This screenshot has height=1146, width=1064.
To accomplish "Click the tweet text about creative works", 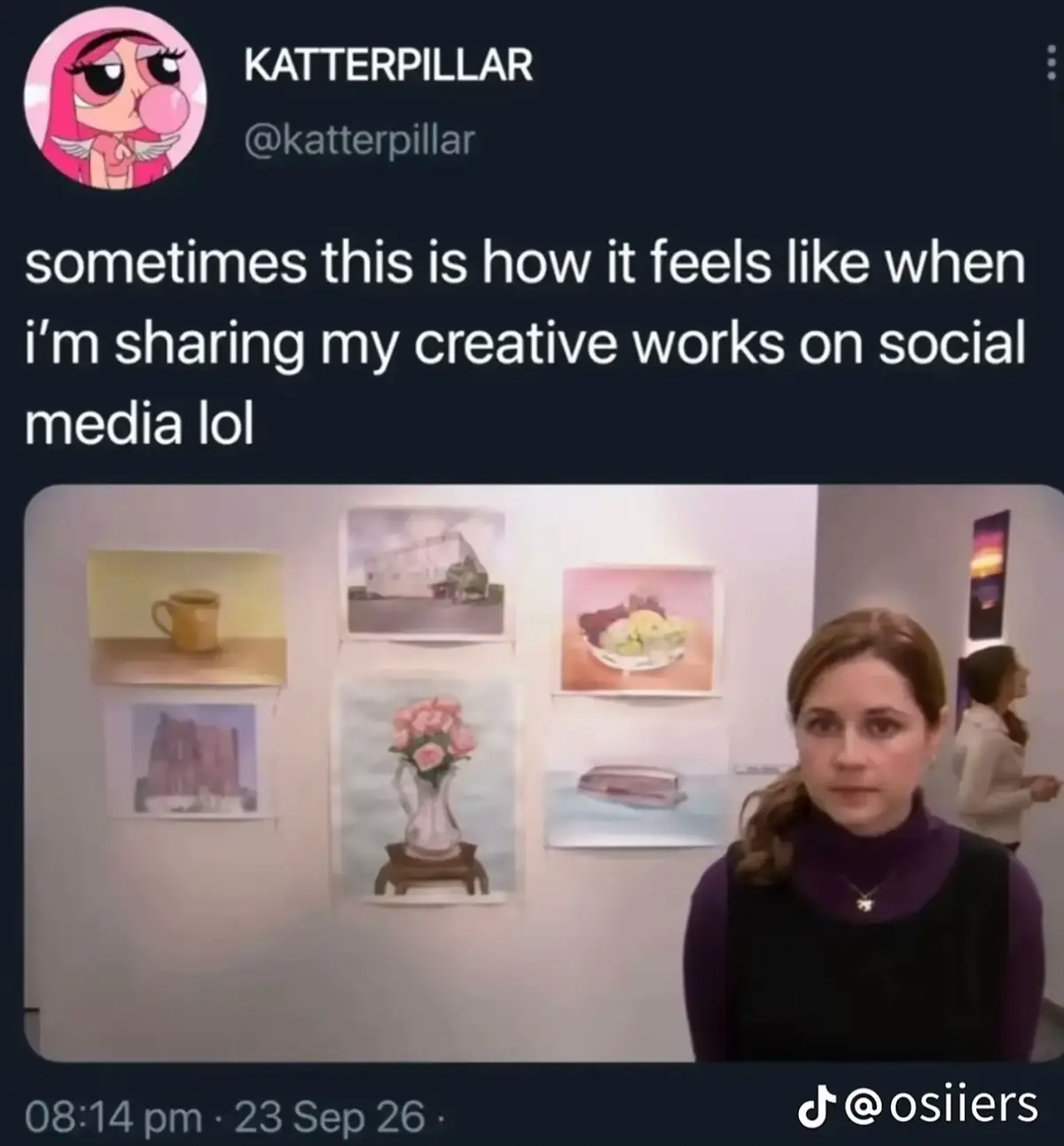I will 523,345.
